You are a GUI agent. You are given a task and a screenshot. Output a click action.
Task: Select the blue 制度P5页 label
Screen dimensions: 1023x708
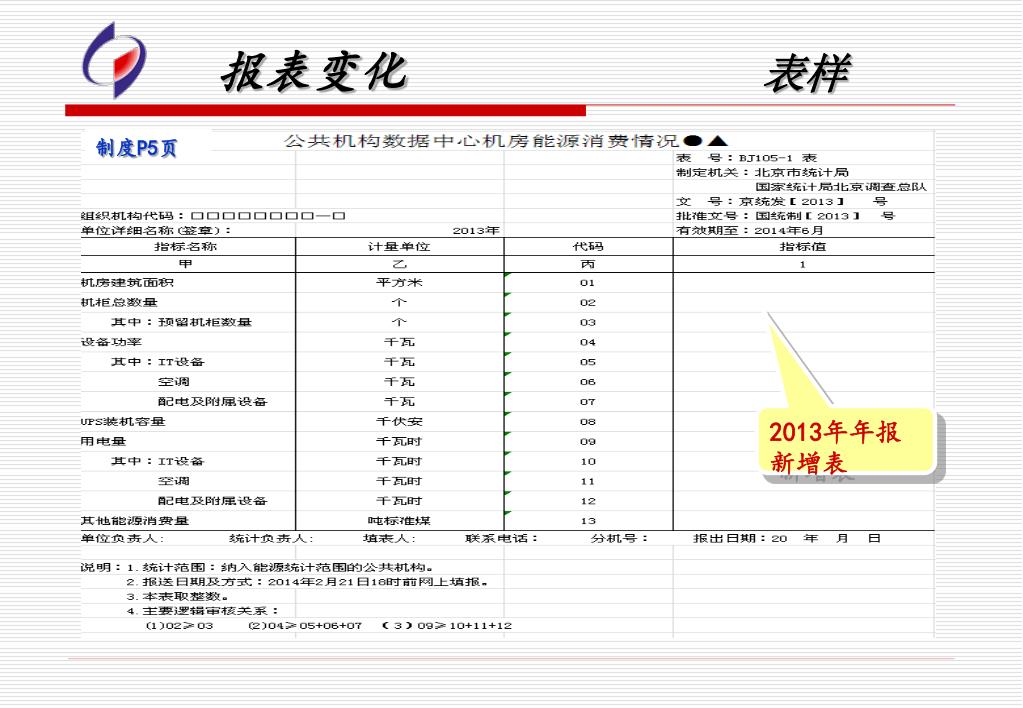(136, 148)
